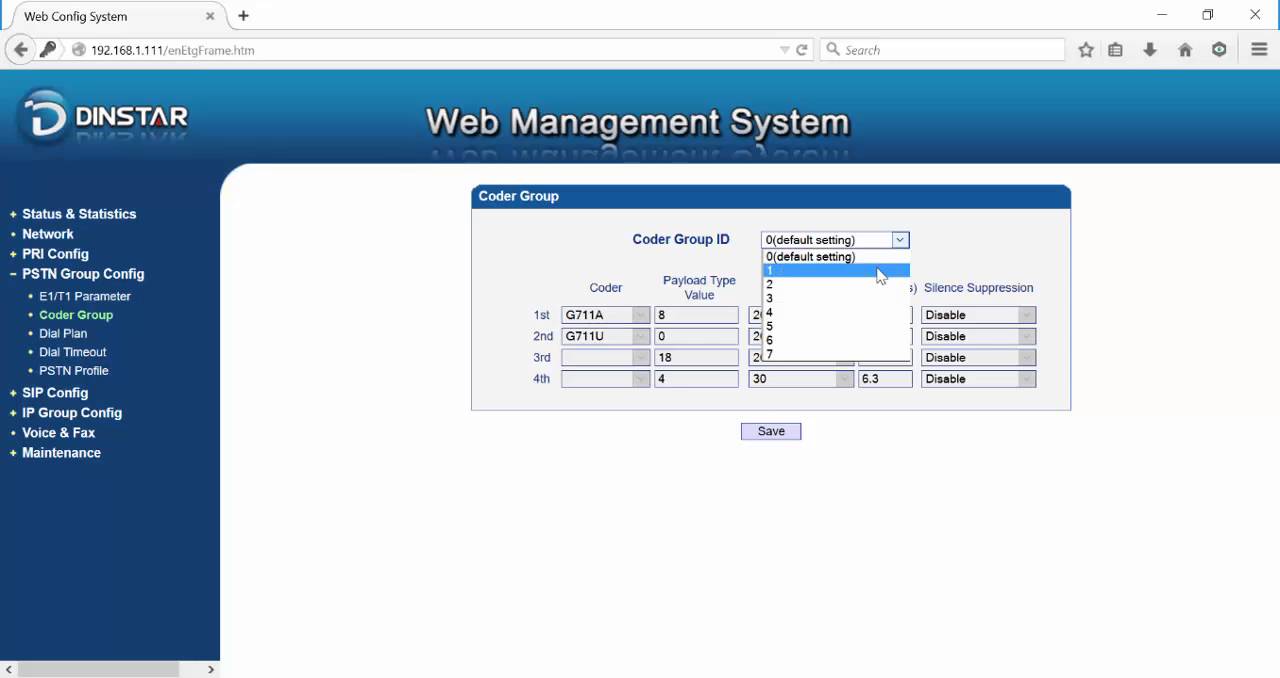Expand the Maintenance menu
Image resolution: width=1280 pixels, height=678 pixels.
click(61, 453)
